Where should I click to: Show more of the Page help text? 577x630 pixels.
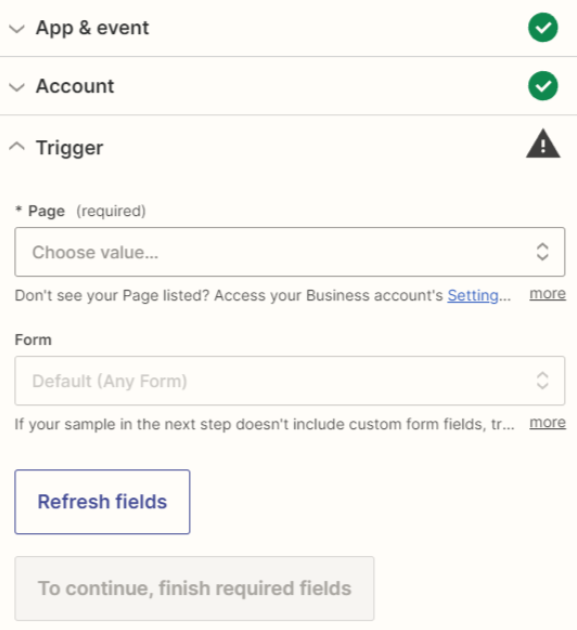(548, 294)
